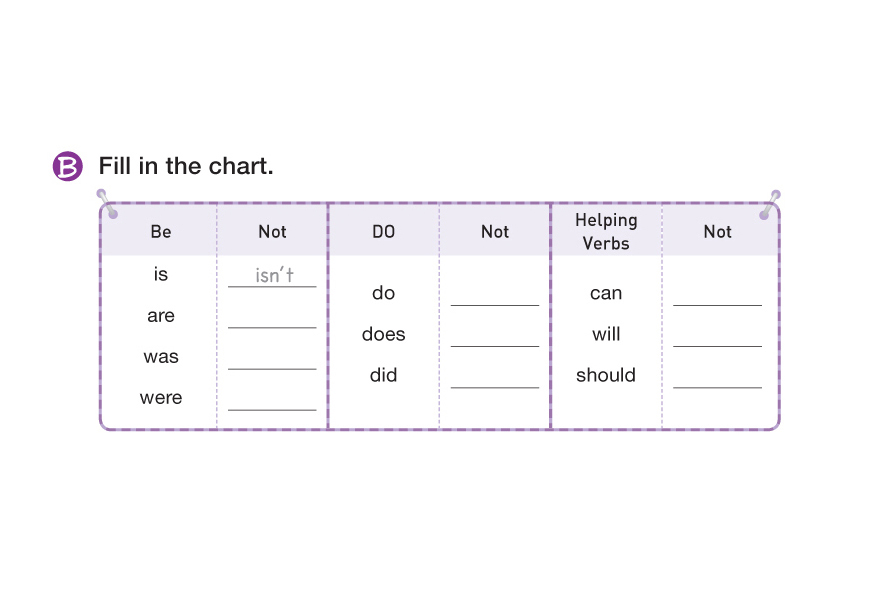Click the pushpin at the chart's top-left corner
Image resolution: width=873 pixels, height=612 pixels.
click(108, 206)
